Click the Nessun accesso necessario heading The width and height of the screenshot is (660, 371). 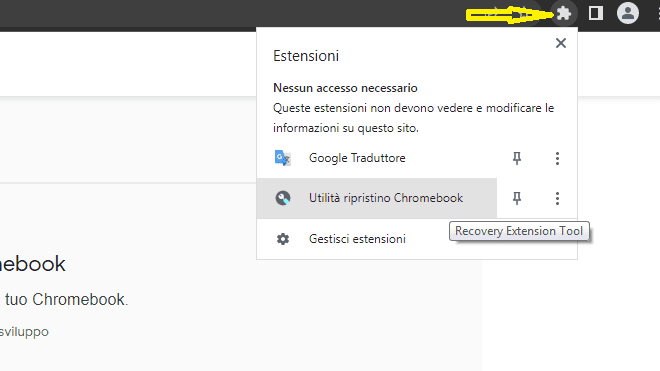point(345,88)
